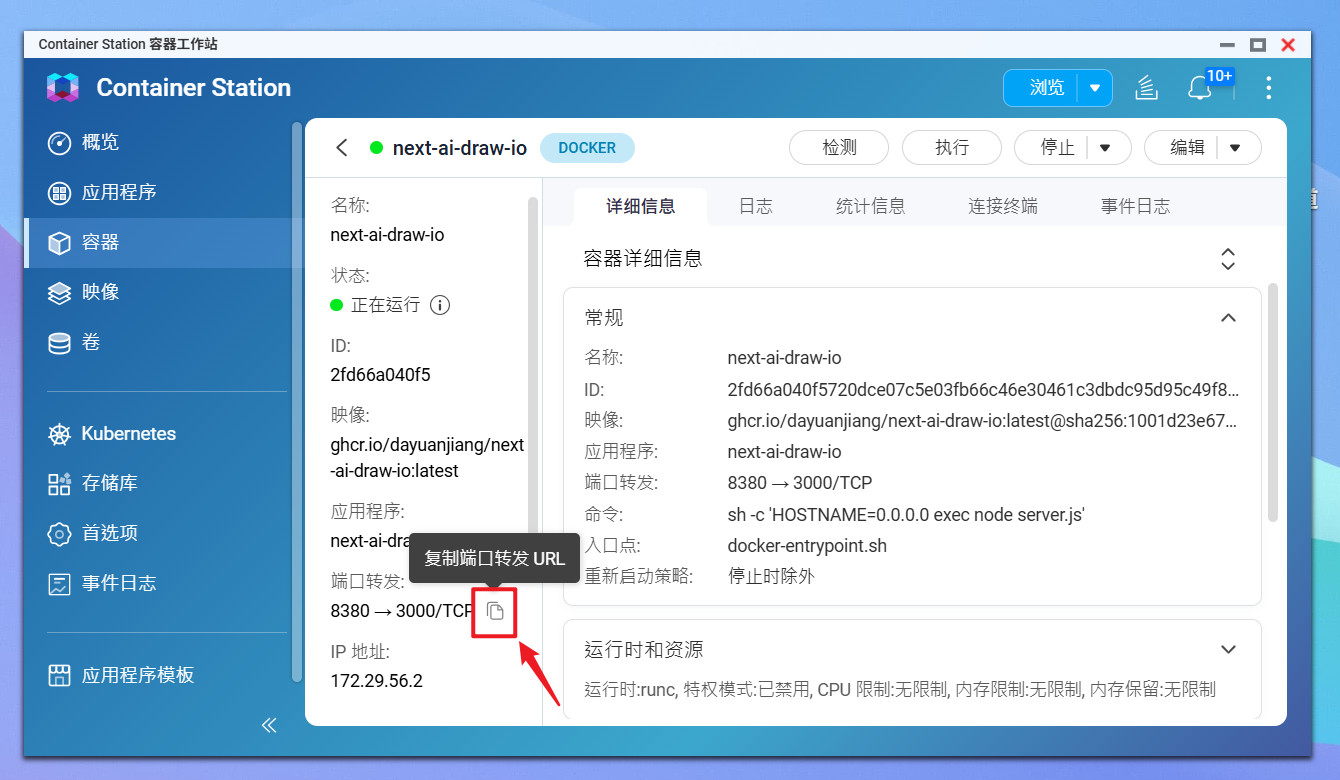Click the DOCKER badge

pos(587,148)
